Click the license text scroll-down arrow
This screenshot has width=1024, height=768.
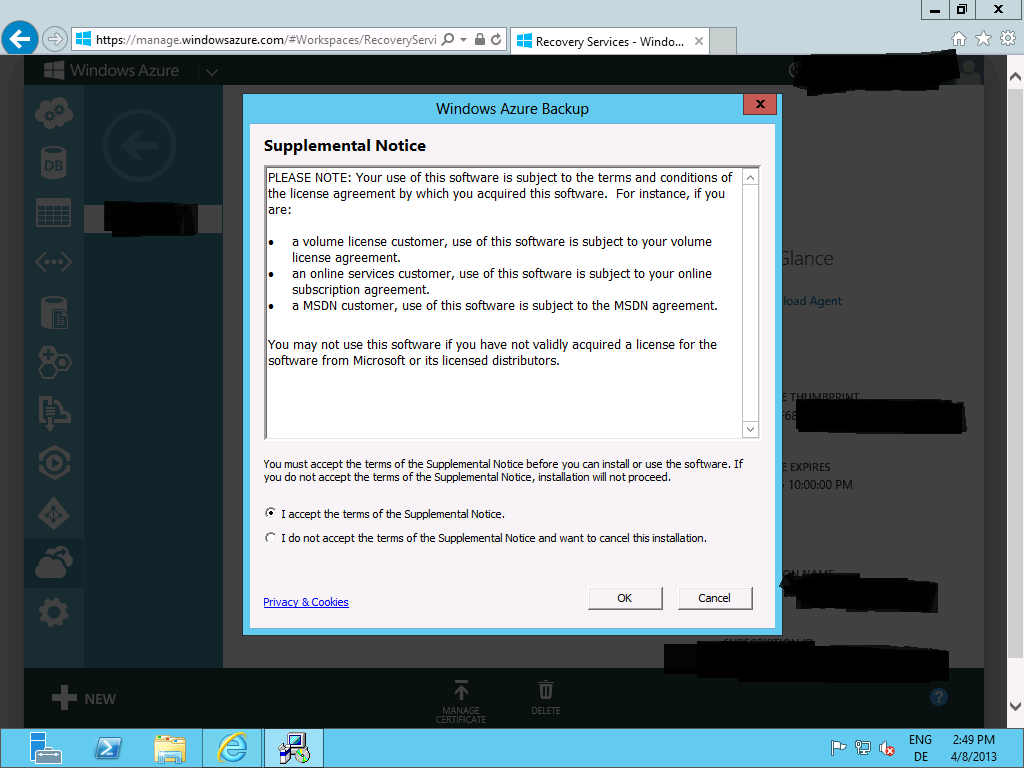tap(750, 429)
